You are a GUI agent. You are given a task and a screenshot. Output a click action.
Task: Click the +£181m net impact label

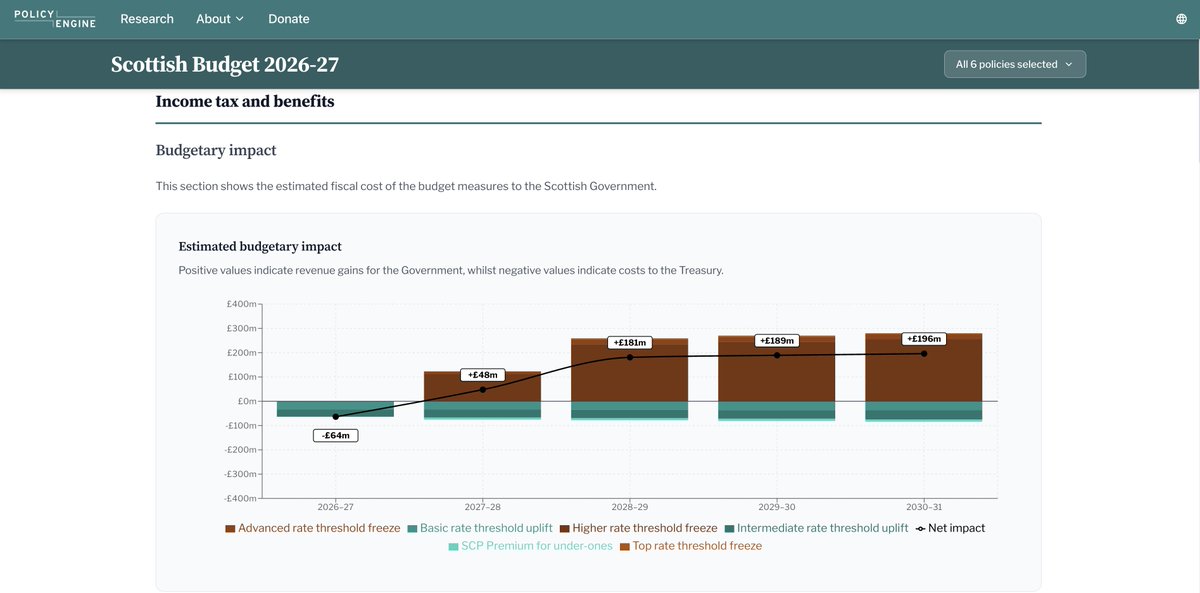(x=630, y=343)
